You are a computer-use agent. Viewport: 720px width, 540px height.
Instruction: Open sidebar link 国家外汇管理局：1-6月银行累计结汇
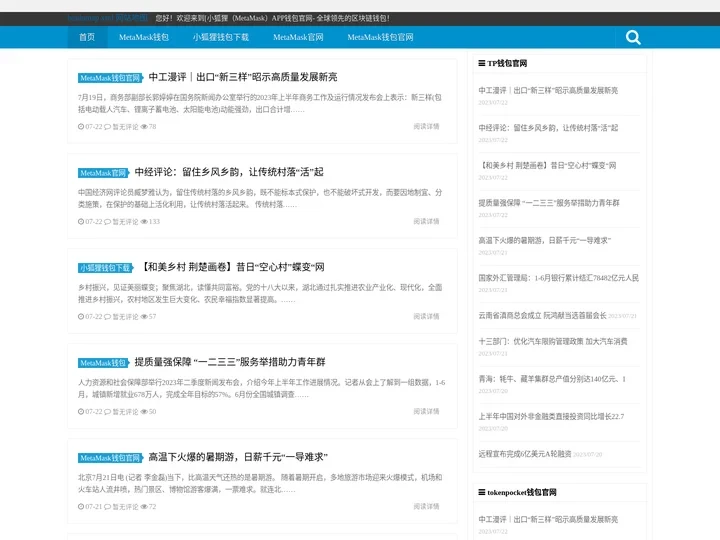pyautogui.click(x=558, y=278)
